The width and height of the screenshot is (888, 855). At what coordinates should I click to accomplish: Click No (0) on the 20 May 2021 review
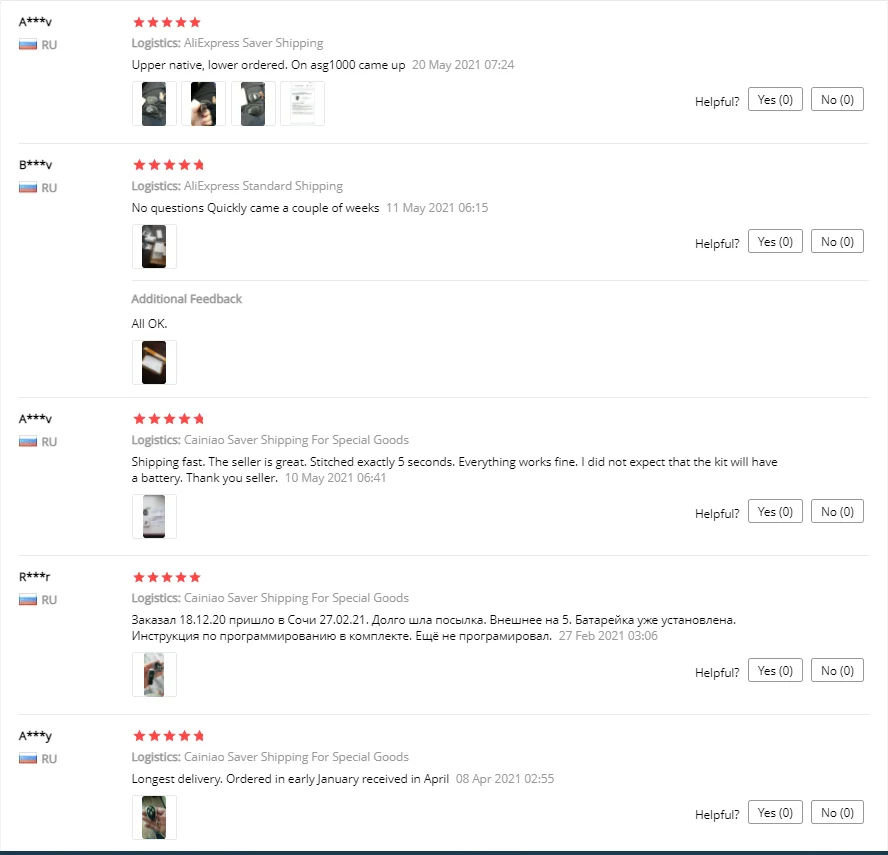pyautogui.click(x=837, y=100)
